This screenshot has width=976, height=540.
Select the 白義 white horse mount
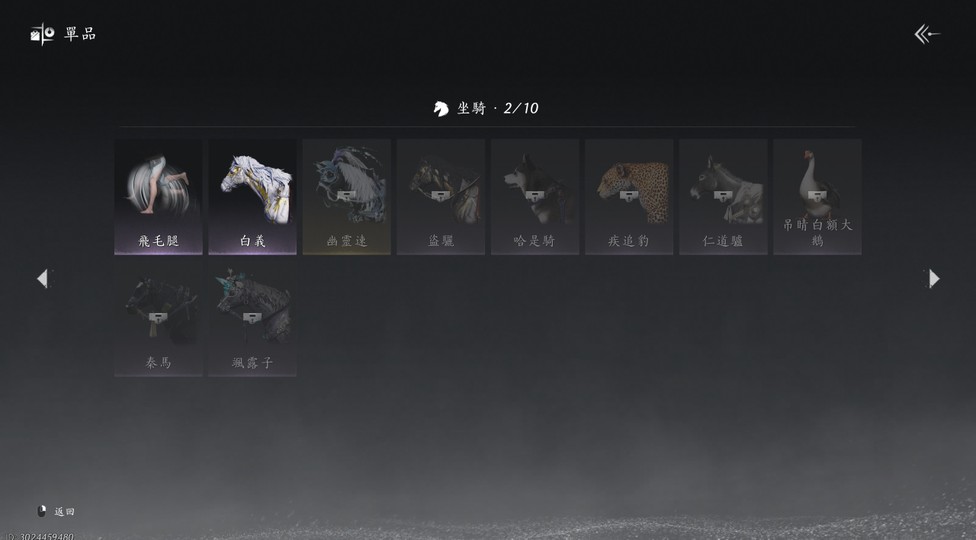(252, 197)
